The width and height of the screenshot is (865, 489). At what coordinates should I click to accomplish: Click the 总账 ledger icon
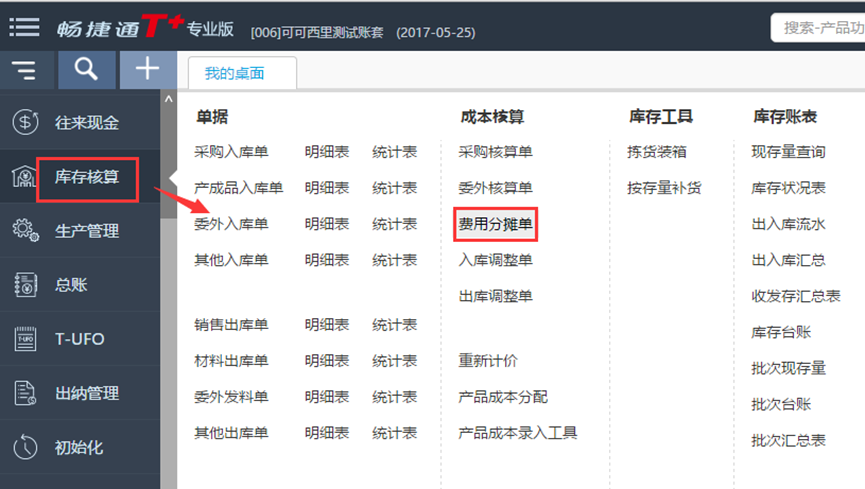click(x=25, y=285)
